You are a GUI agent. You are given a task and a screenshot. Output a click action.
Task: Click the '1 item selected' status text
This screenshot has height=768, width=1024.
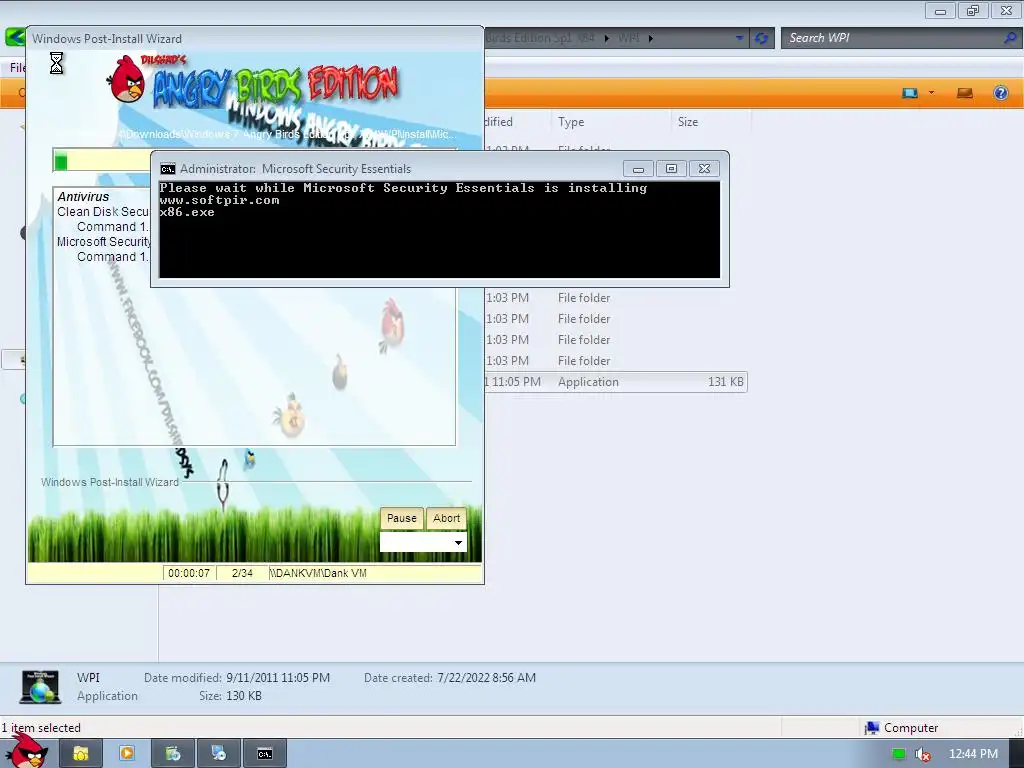pyautogui.click(x=40, y=728)
